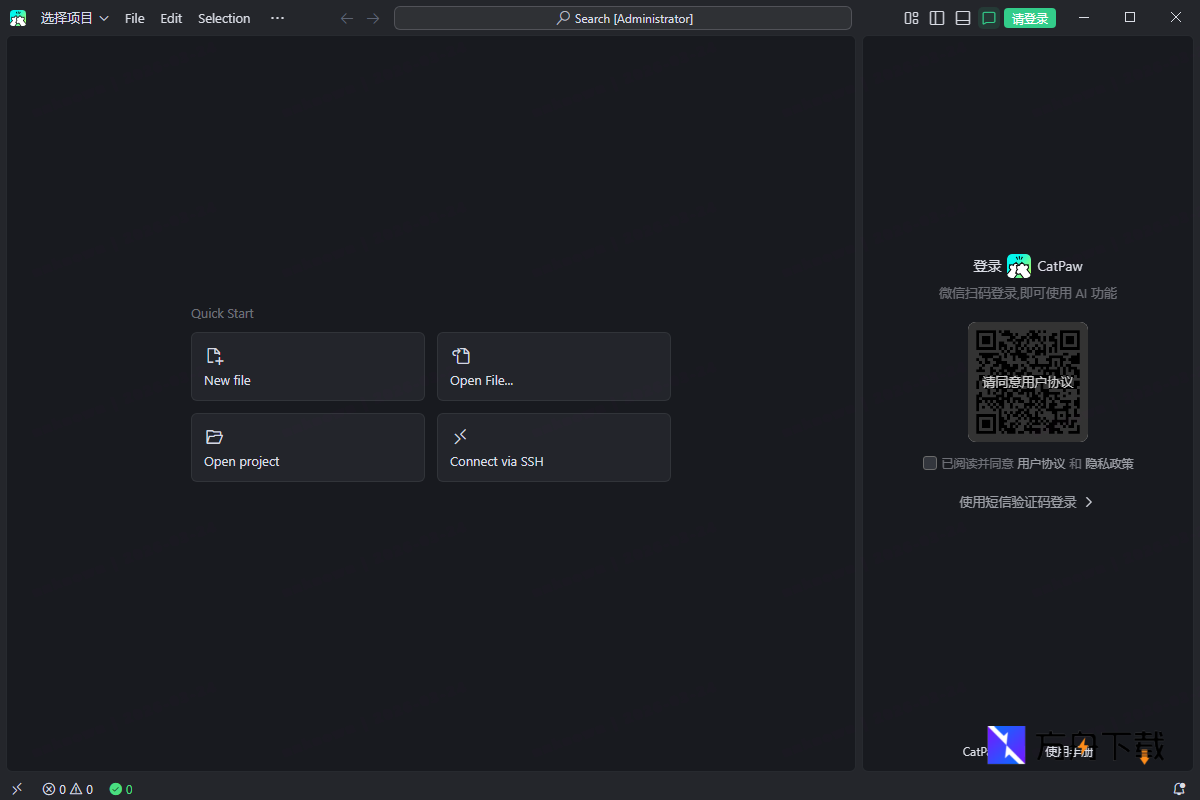Expand the overflow menu with three dots
The image size is (1200, 800).
click(277, 18)
